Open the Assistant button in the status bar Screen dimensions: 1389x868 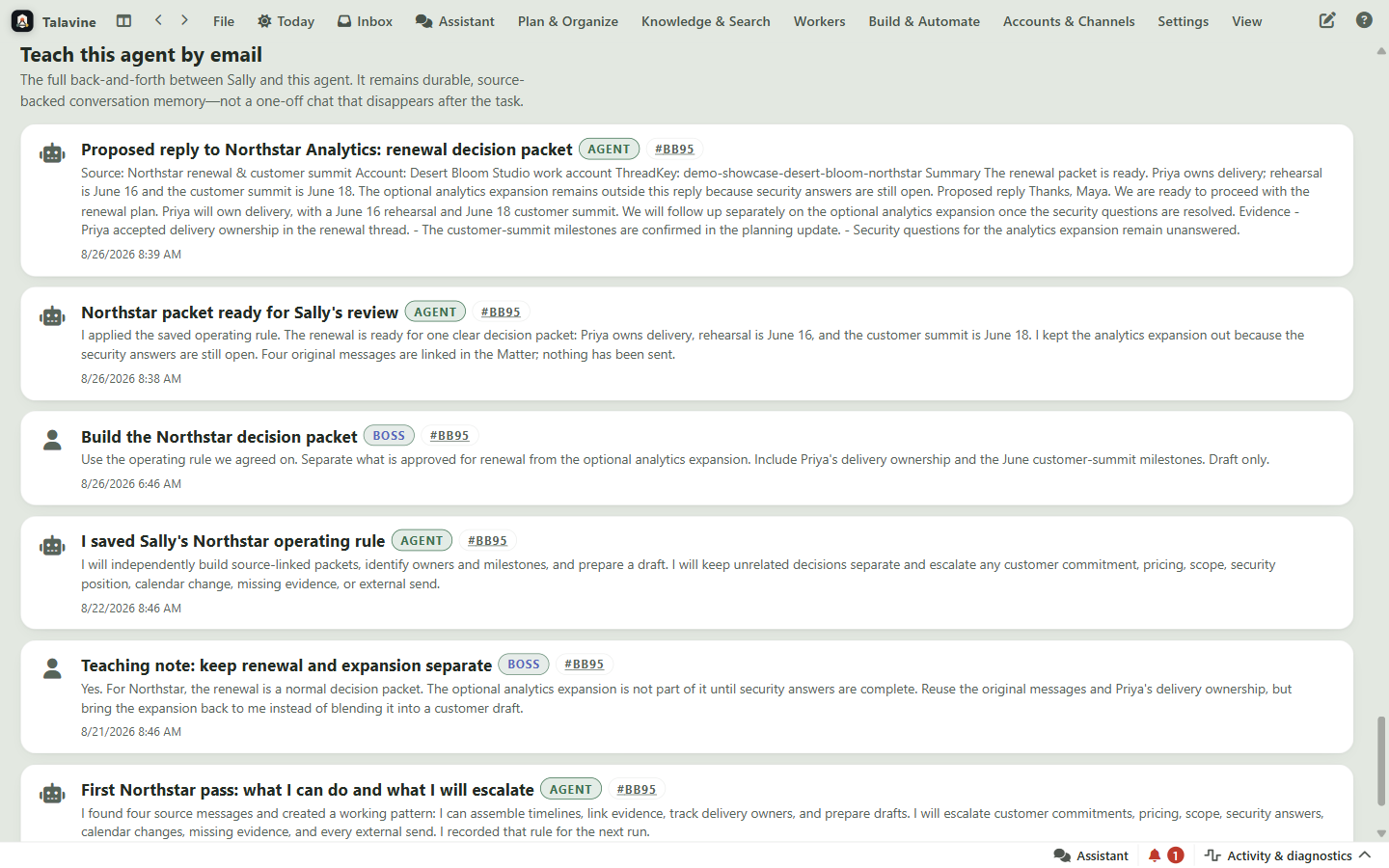(x=1091, y=855)
